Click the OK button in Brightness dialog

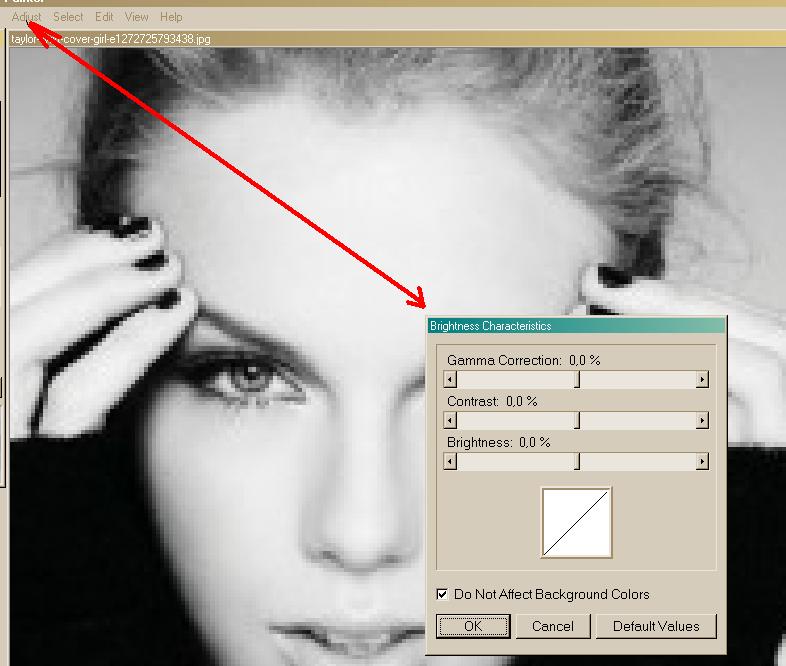(x=473, y=626)
